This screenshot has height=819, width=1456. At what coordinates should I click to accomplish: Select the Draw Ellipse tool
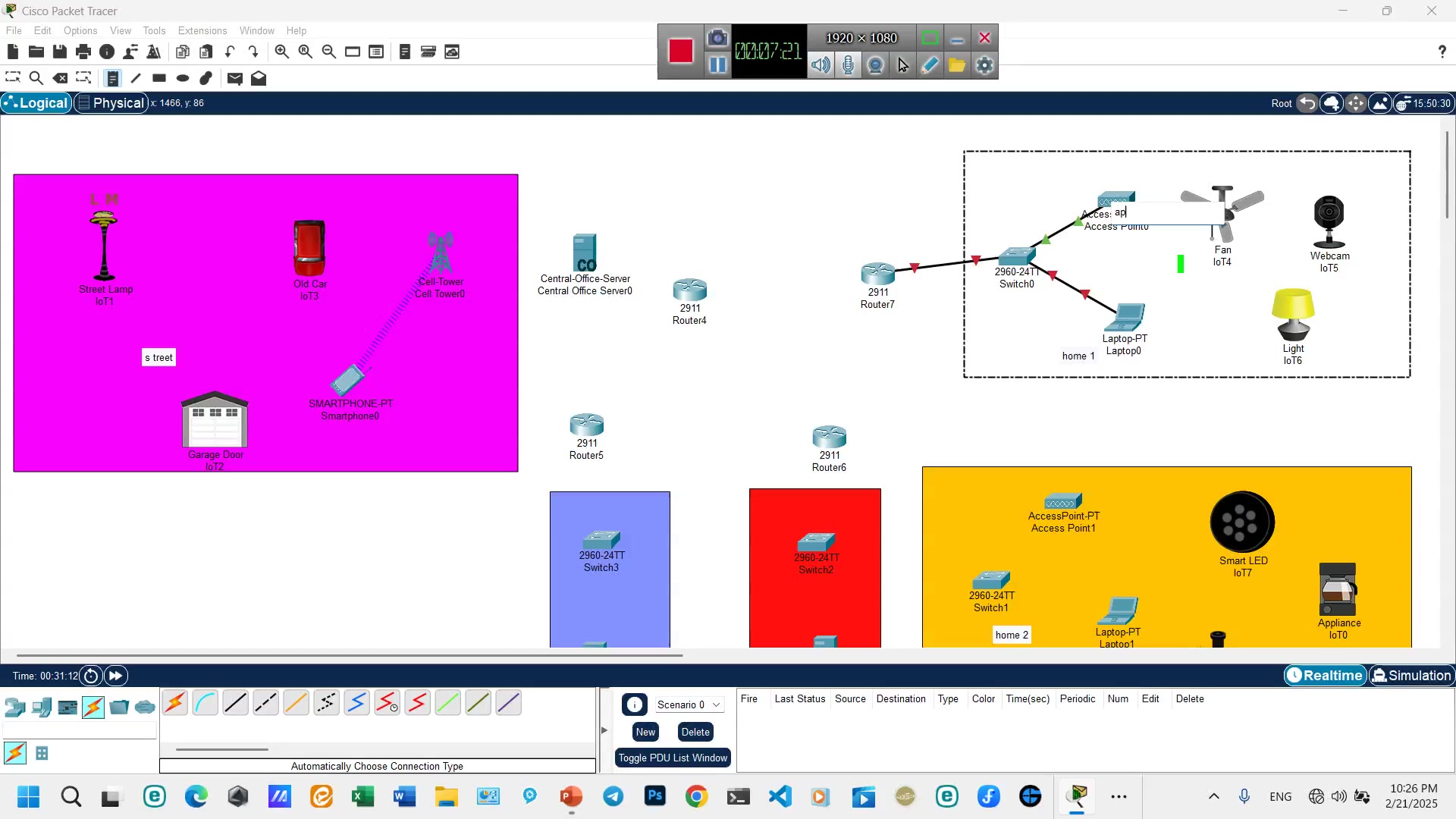pyautogui.click(x=183, y=78)
